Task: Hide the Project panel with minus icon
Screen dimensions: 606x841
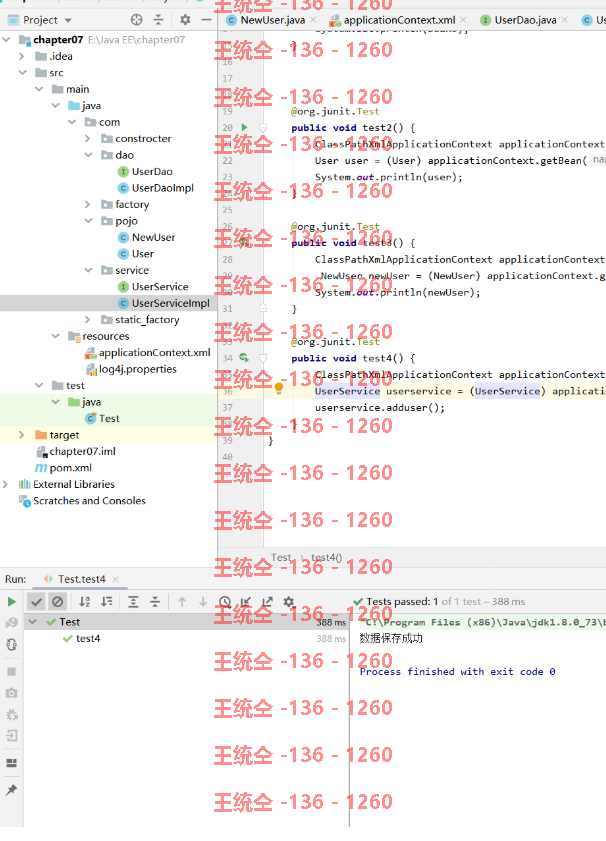Action: click(206, 20)
